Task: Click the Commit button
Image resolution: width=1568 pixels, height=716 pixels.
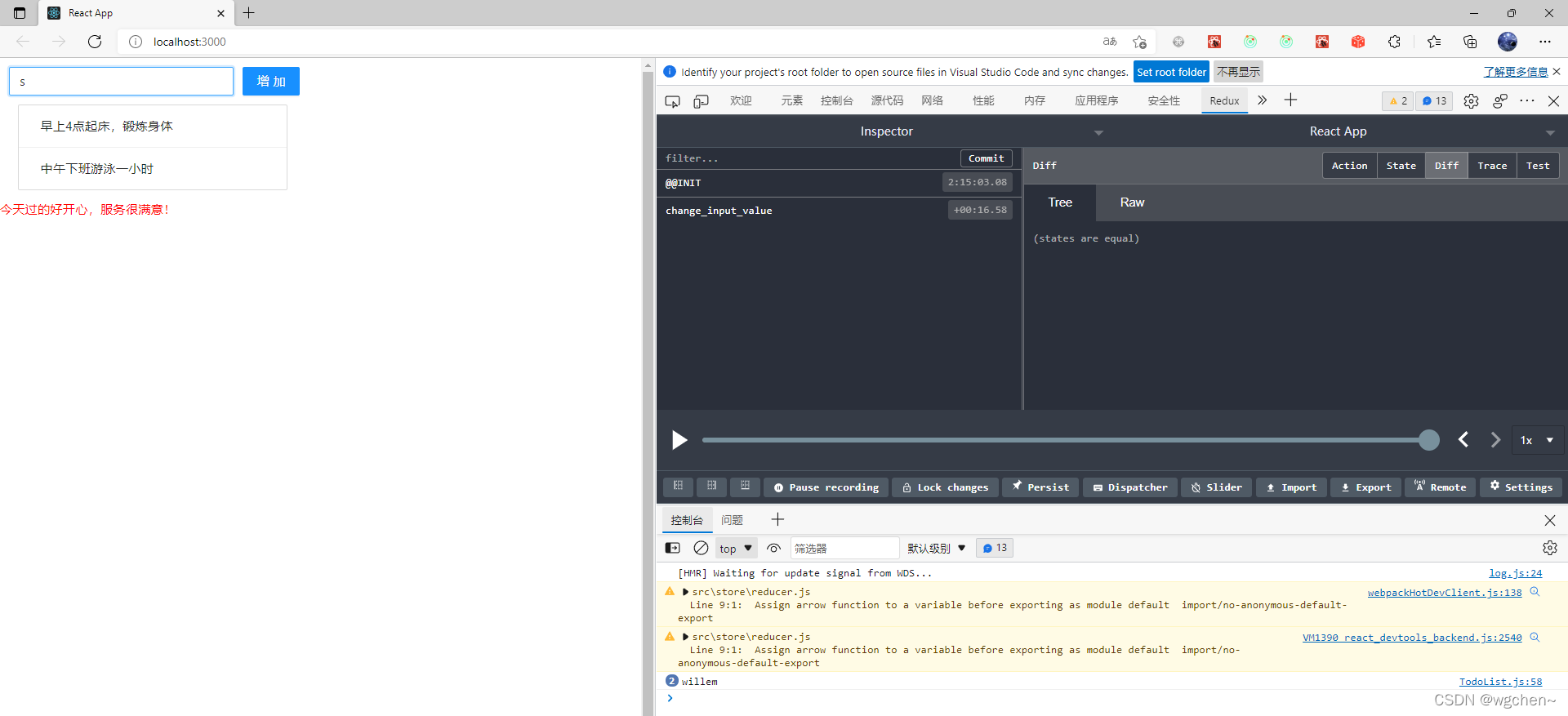Action: (987, 158)
